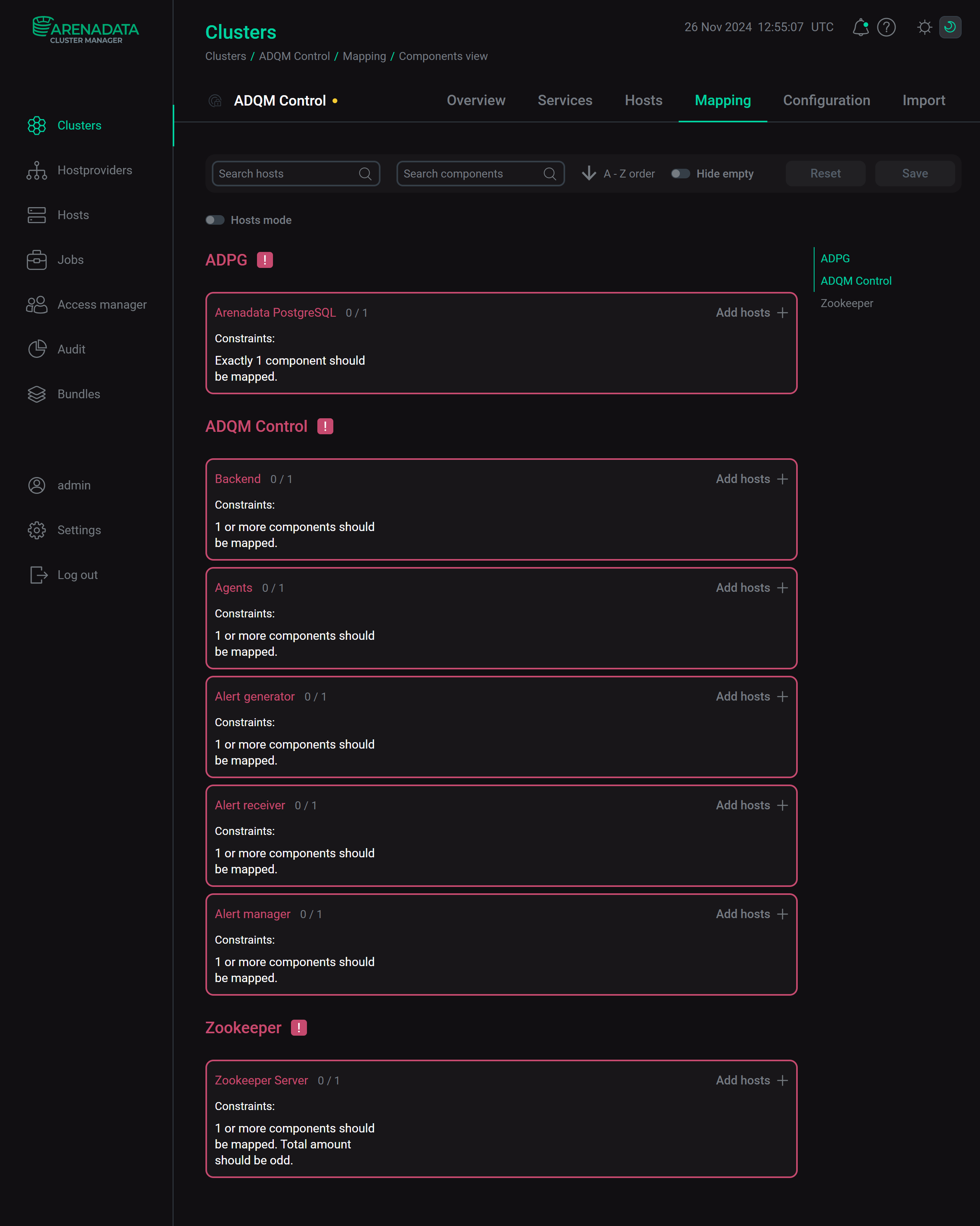Click the A-Z order sort arrow

[589, 174]
